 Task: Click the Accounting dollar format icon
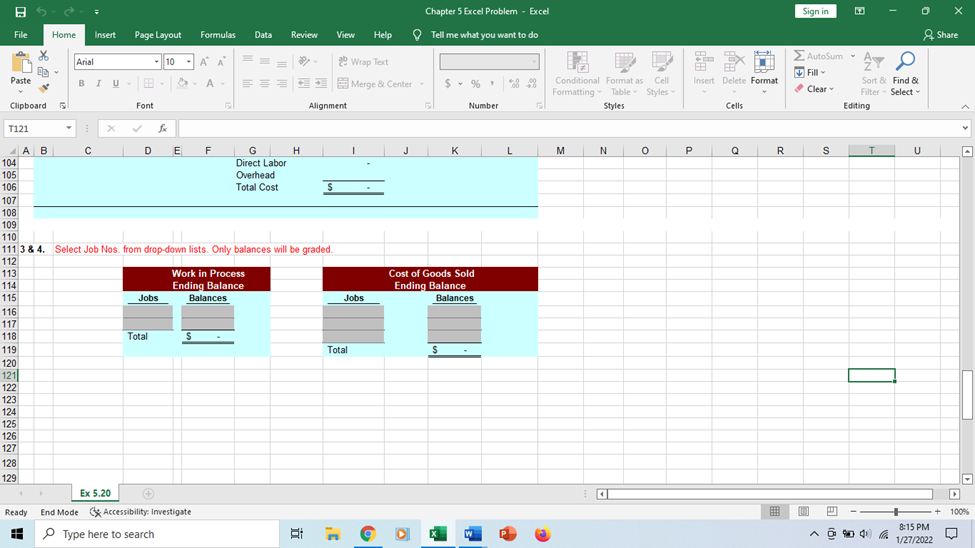tap(448, 83)
